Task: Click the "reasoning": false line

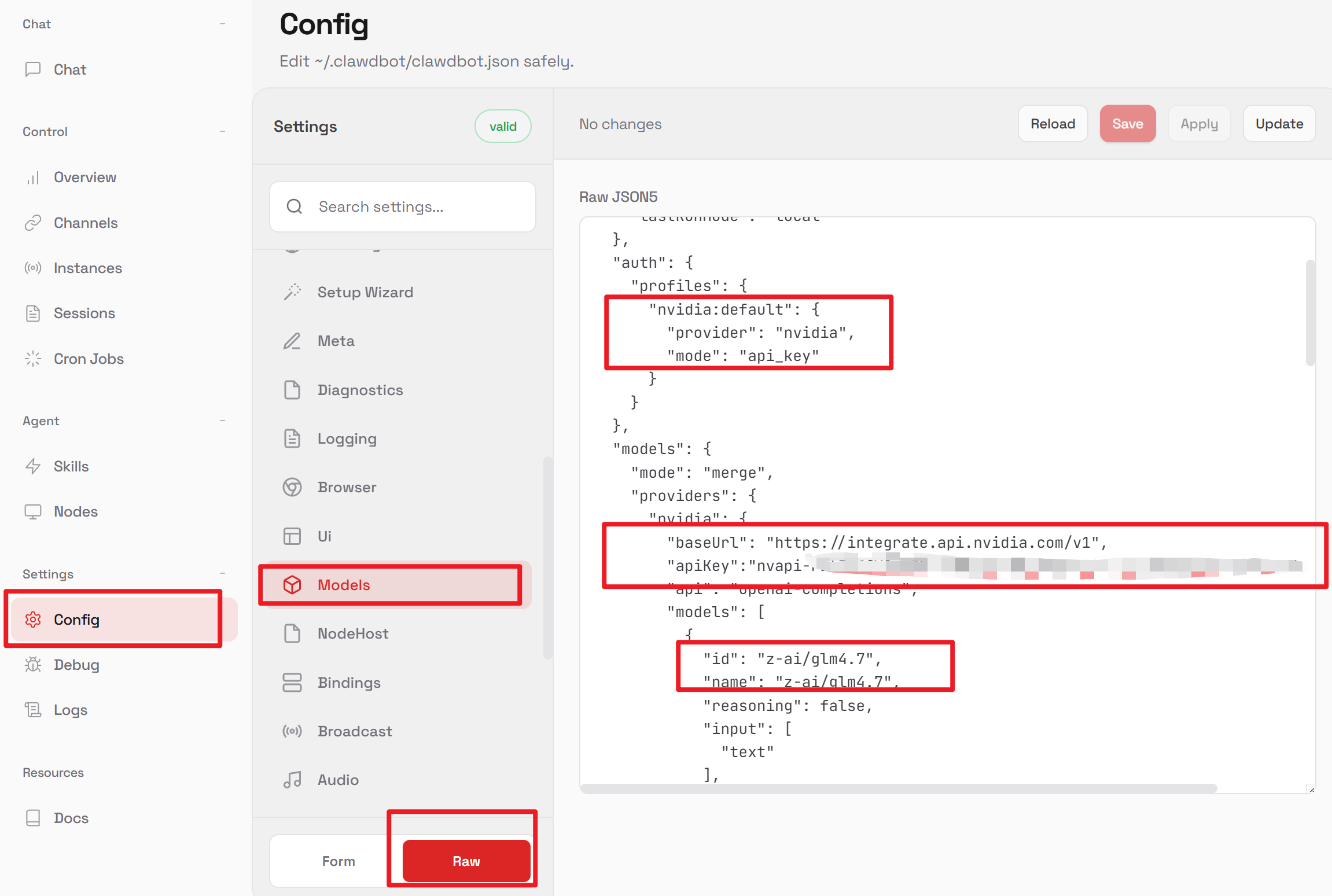Action: pyautogui.click(x=788, y=706)
